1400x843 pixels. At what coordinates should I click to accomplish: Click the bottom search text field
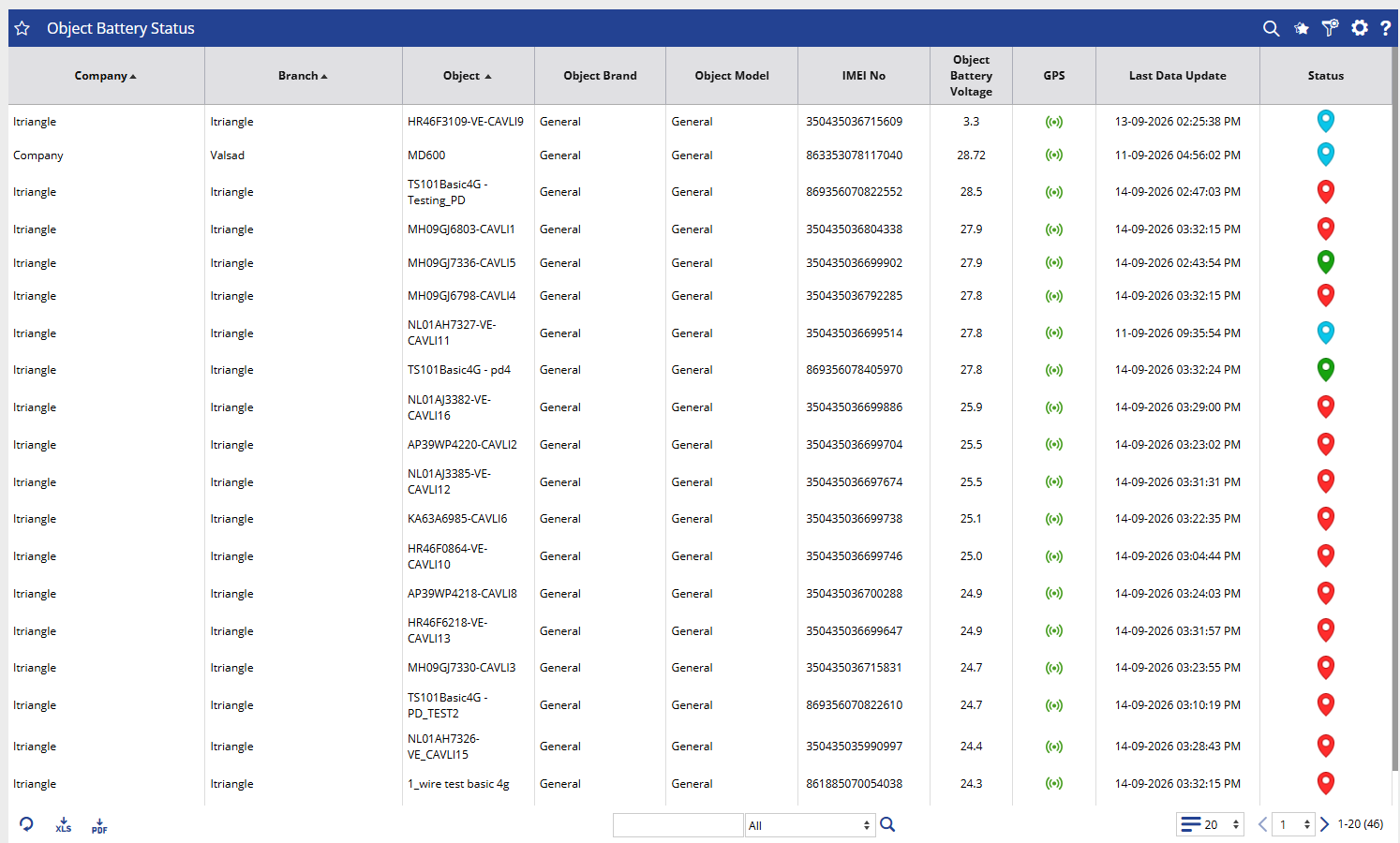(x=678, y=825)
